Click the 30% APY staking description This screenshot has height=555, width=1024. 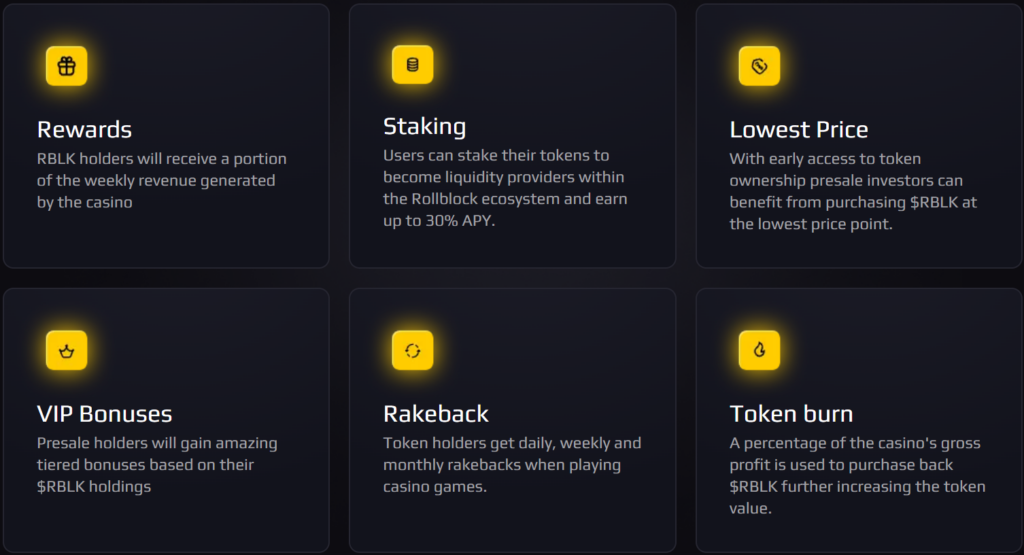click(x=504, y=188)
